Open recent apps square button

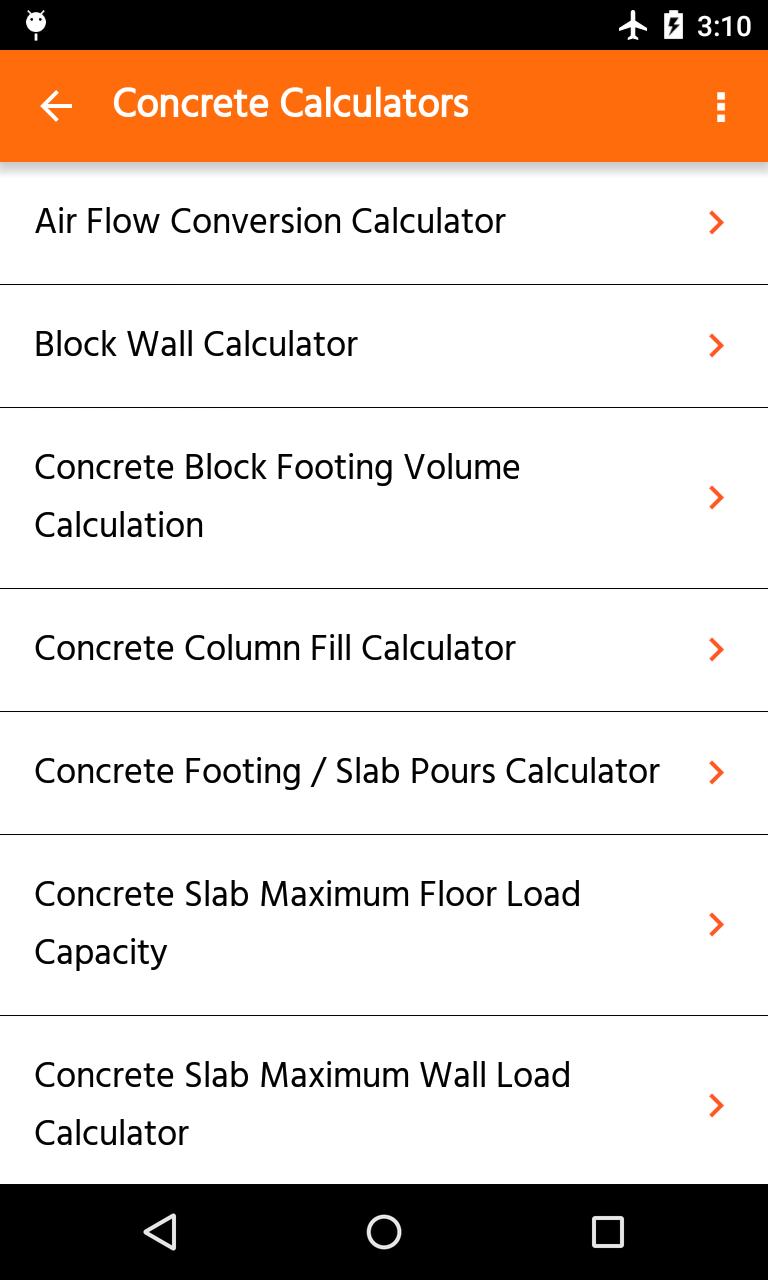tap(607, 1232)
